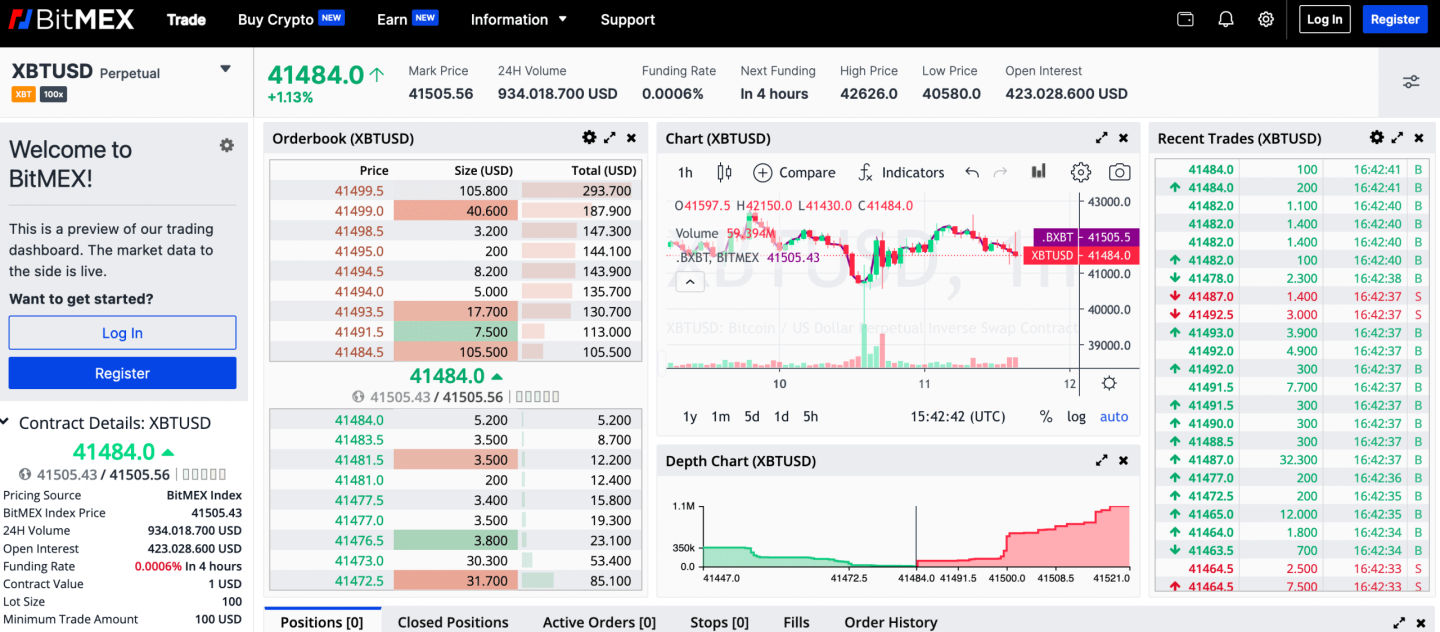Close the Orderbook panel
The image size is (1440, 632).
point(631,138)
